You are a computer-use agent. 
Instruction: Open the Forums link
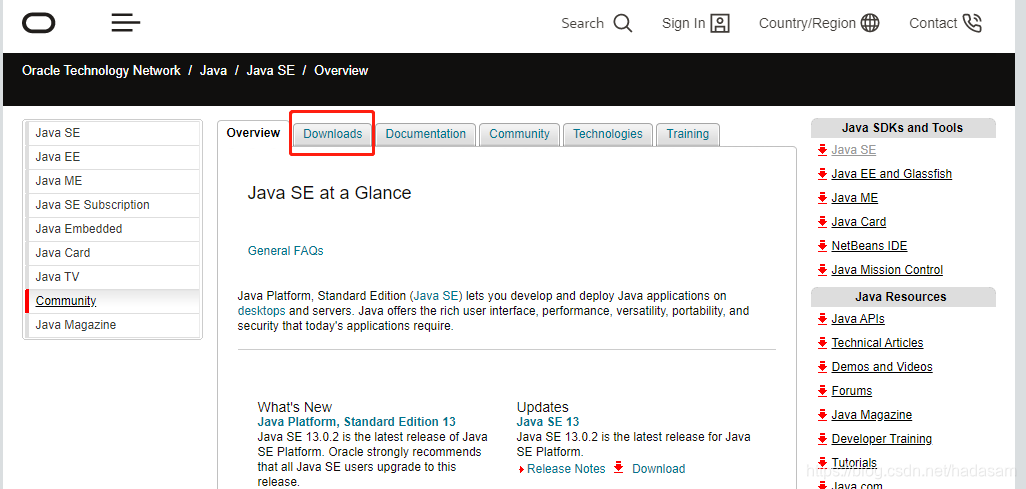[x=851, y=391]
